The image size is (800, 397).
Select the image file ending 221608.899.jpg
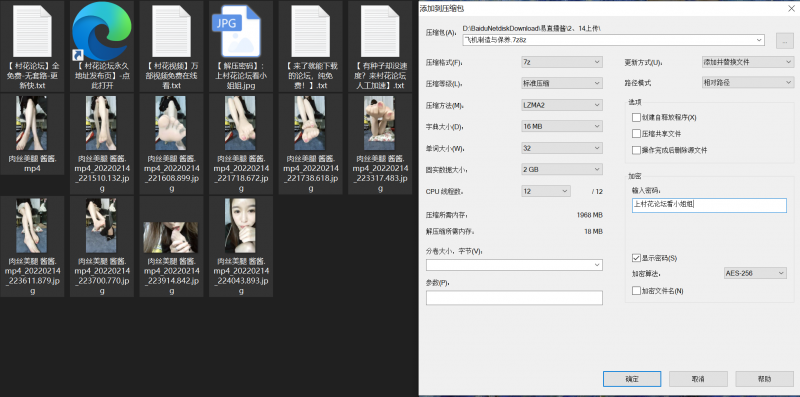[x=171, y=123]
